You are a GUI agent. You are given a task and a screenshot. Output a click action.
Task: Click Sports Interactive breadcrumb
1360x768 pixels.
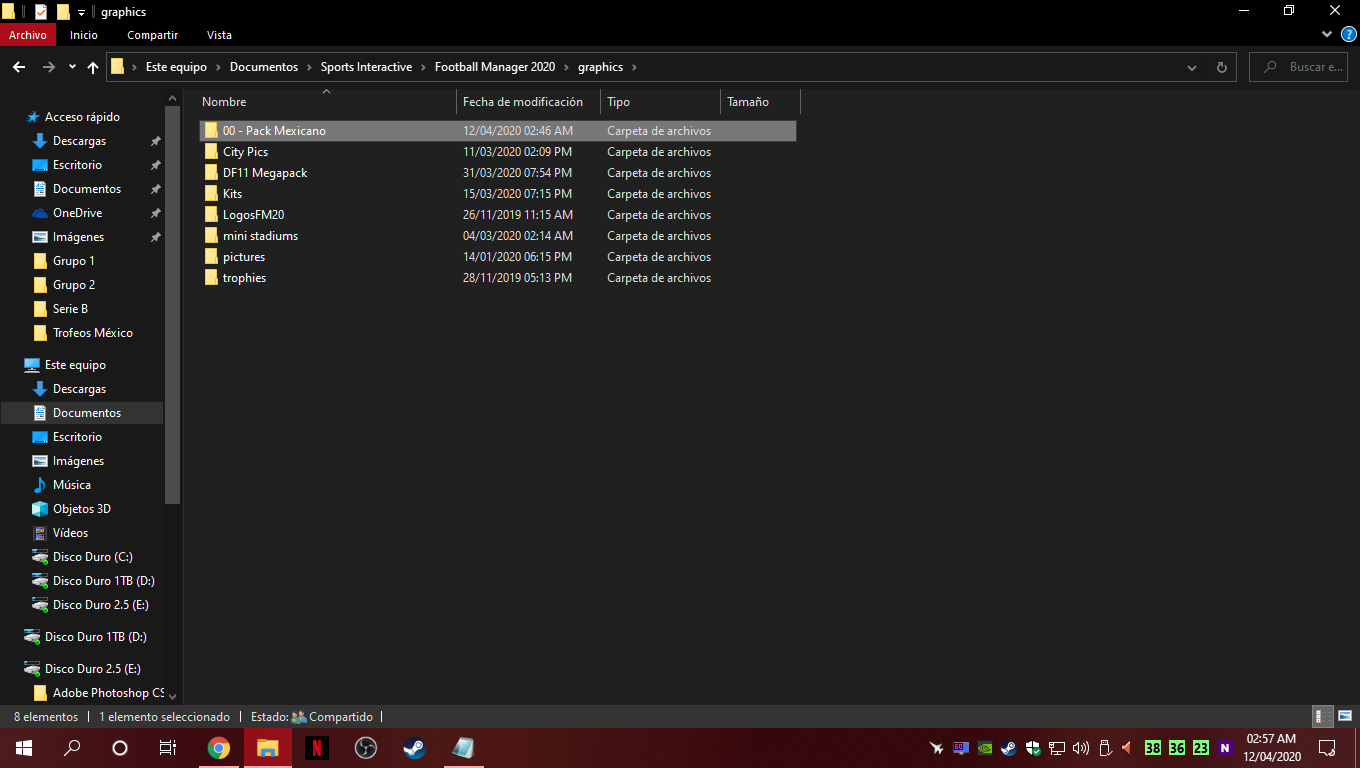[366, 67]
